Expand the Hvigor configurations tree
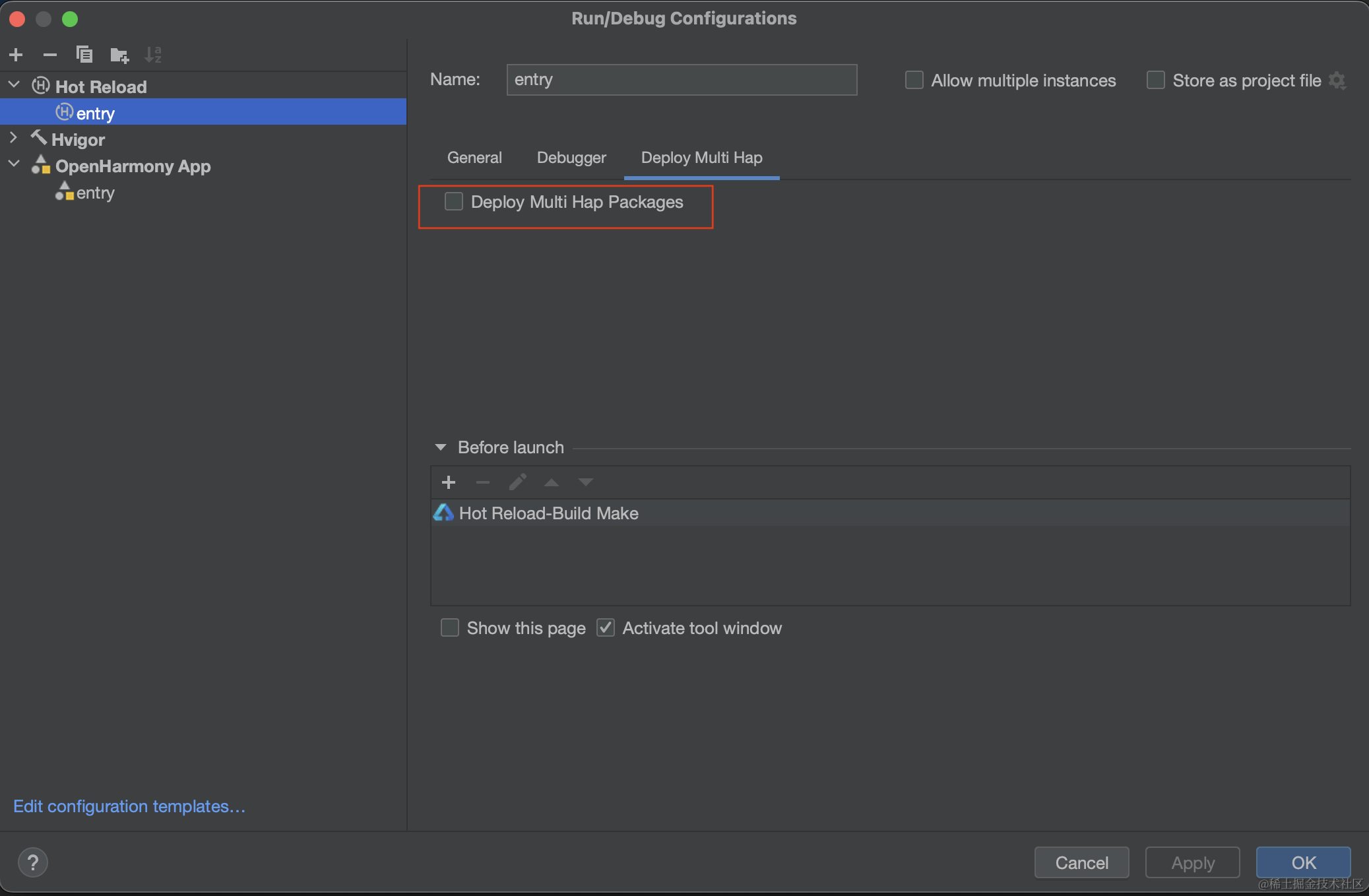The width and height of the screenshot is (1369, 896). click(x=15, y=139)
